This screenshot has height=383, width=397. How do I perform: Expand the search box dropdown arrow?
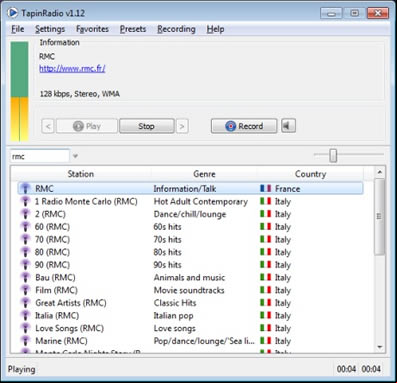[x=75, y=156]
